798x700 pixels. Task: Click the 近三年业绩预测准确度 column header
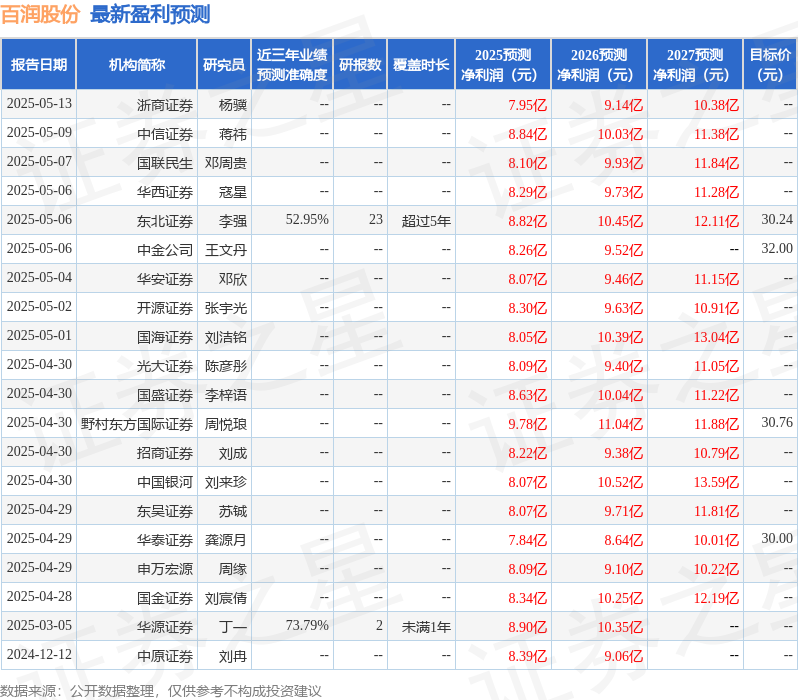(x=292, y=65)
